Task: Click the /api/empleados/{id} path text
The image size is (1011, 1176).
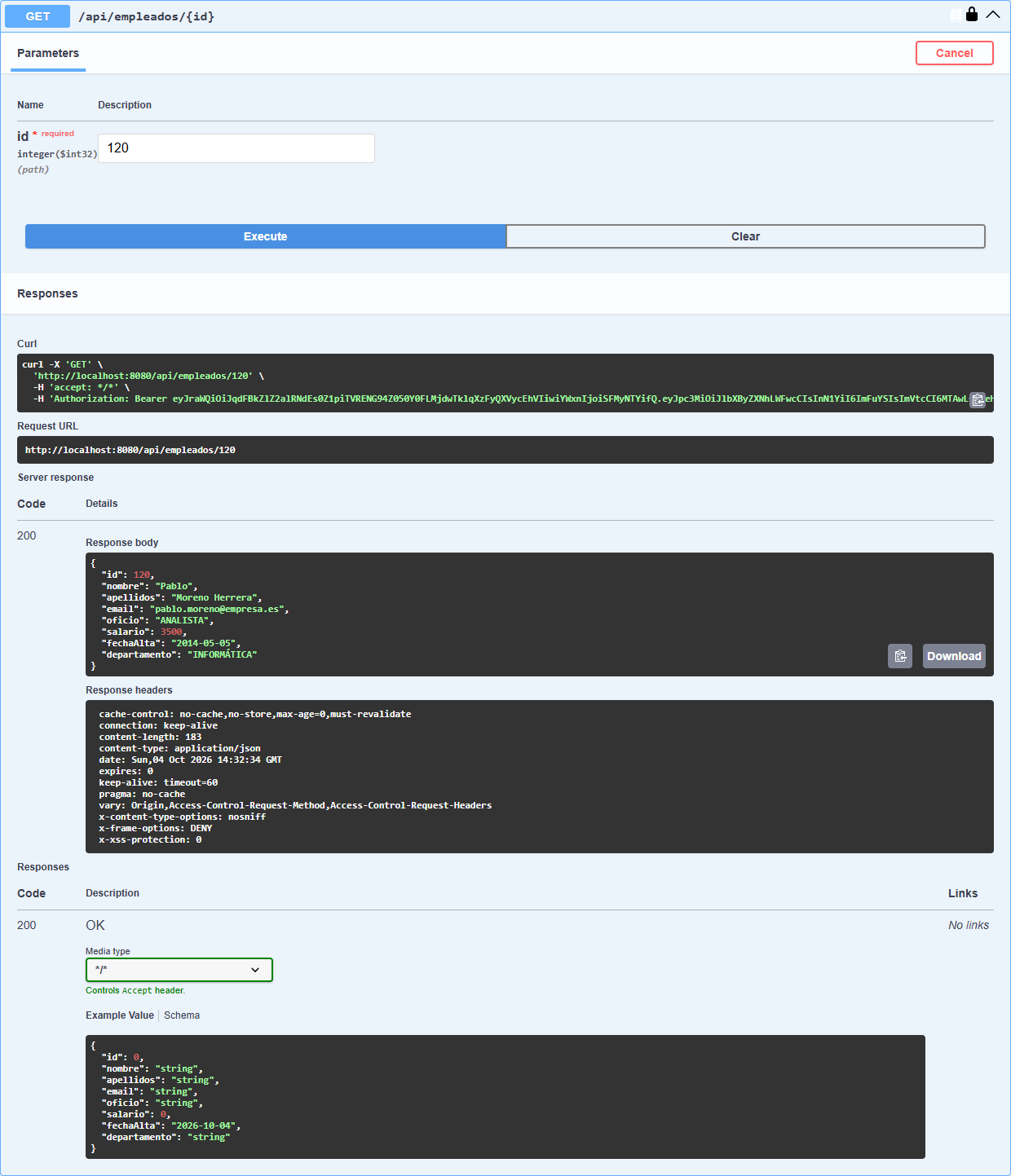Action: point(147,16)
